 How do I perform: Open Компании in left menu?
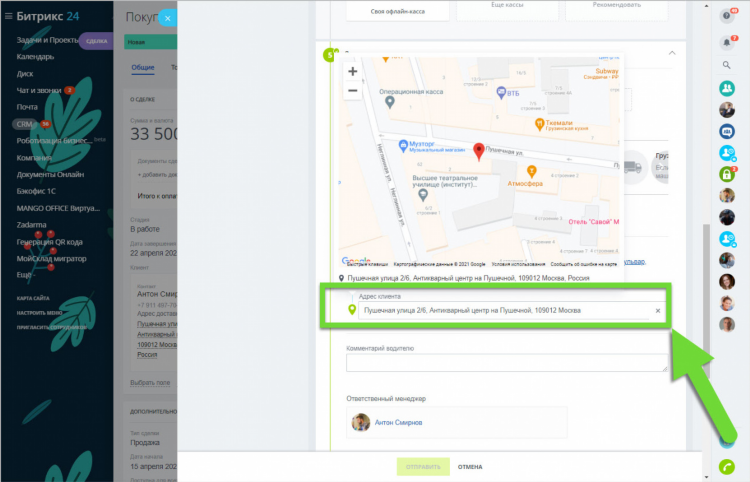pyautogui.click(x=34, y=158)
